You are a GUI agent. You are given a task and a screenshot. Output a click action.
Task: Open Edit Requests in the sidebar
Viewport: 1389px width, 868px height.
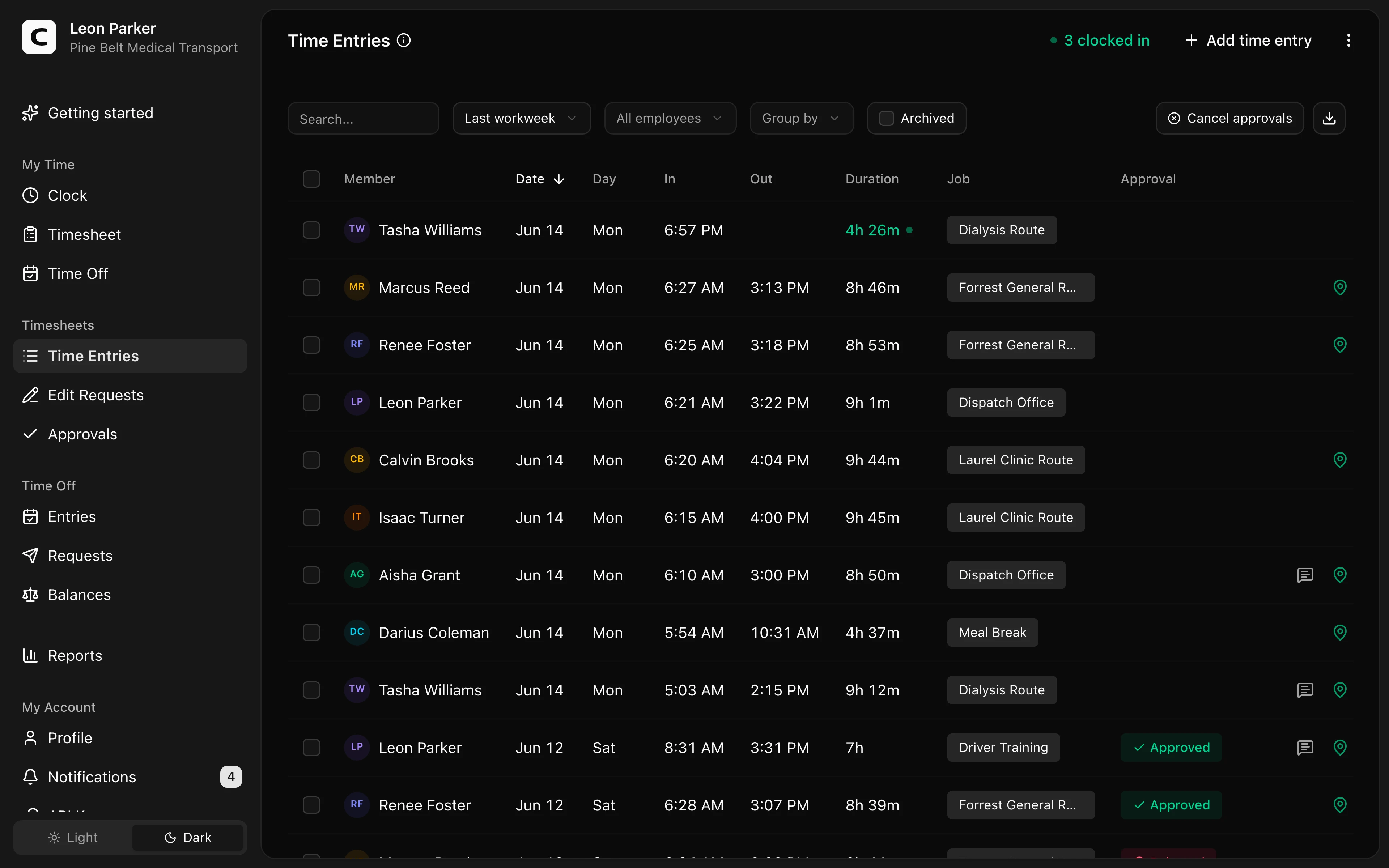[x=130, y=396]
